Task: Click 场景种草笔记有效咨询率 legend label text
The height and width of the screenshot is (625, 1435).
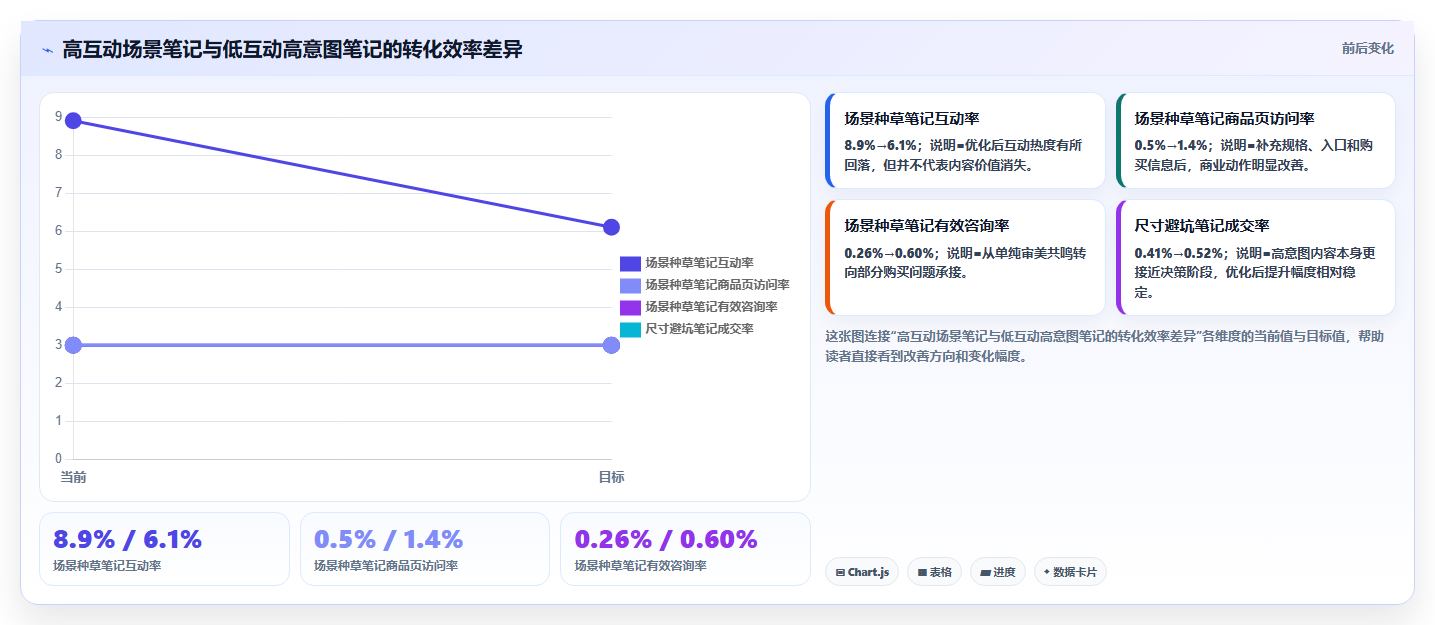Action: (x=711, y=307)
